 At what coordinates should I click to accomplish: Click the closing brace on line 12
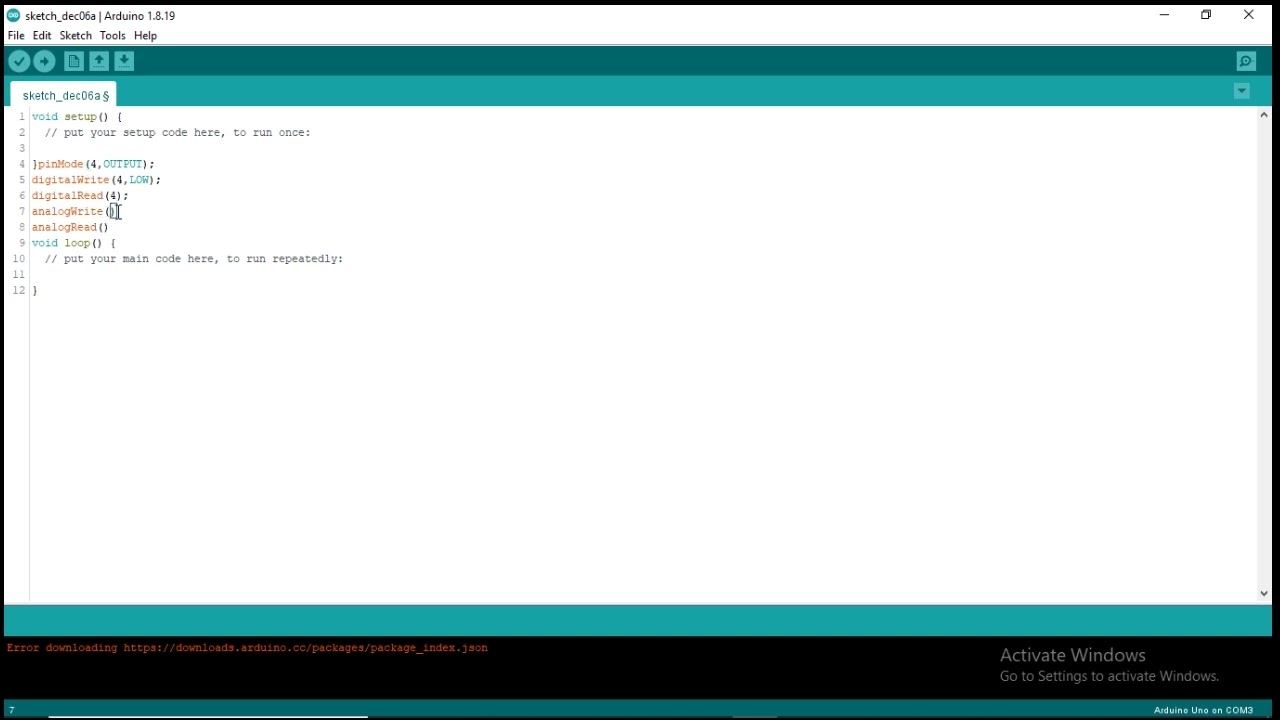click(35, 291)
